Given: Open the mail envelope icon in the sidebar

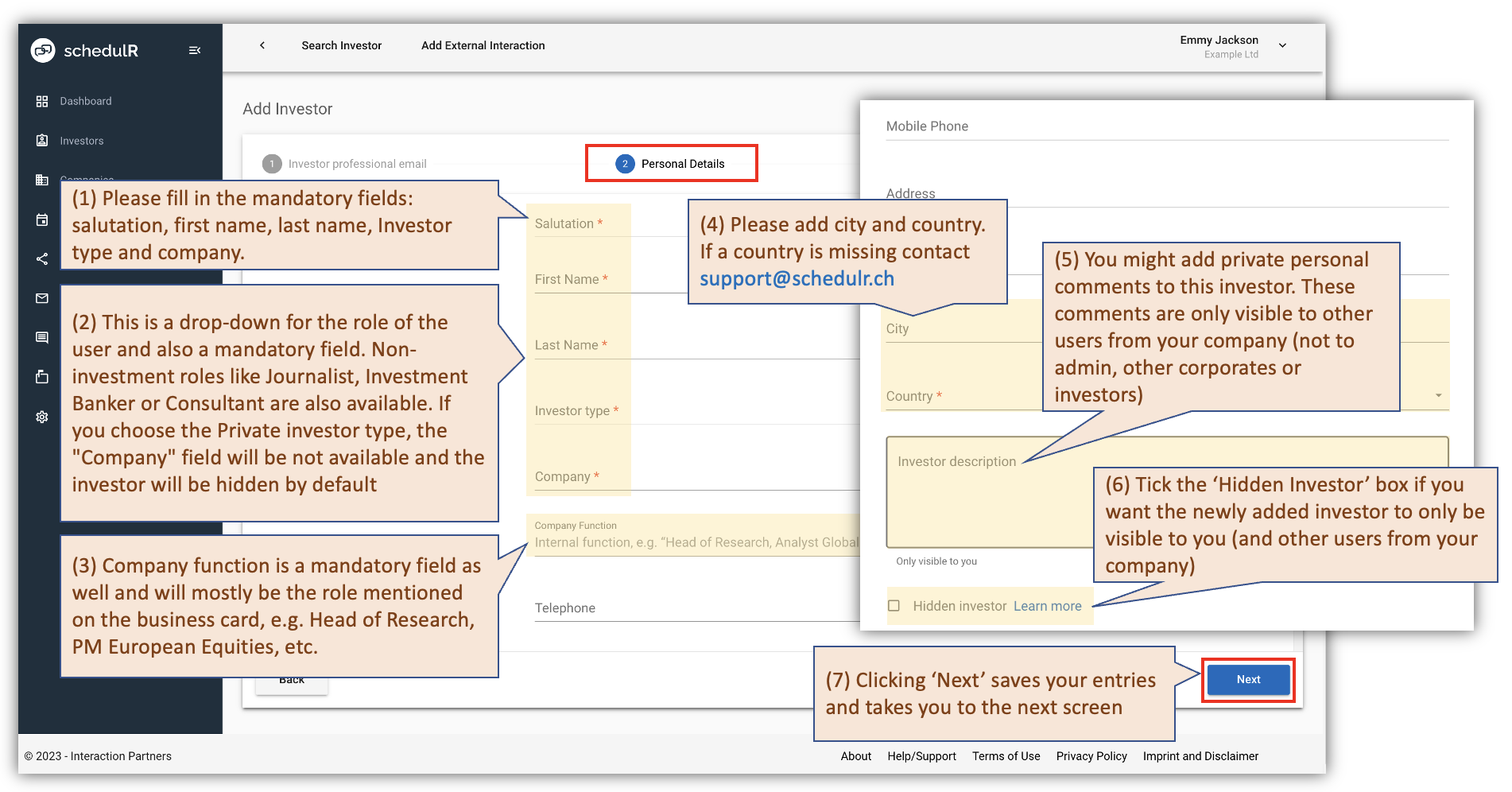Looking at the screenshot, I should pyautogui.click(x=41, y=298).
